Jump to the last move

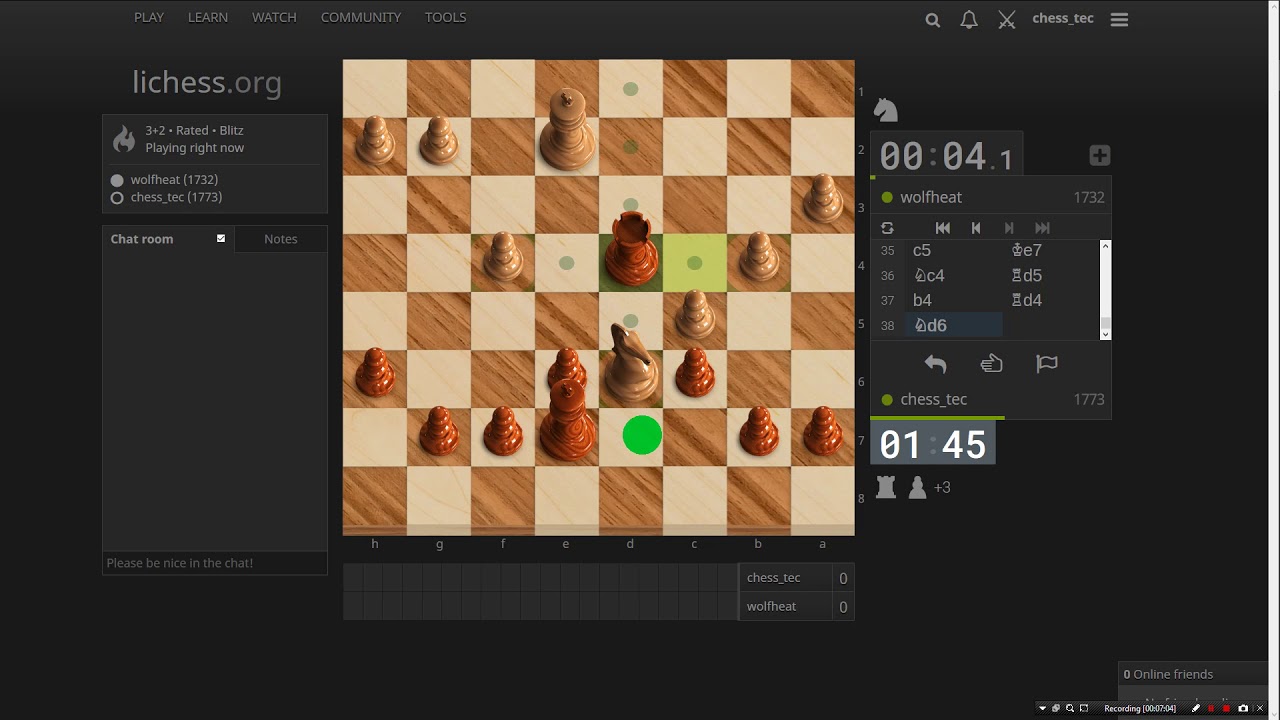click(1042, 228)
